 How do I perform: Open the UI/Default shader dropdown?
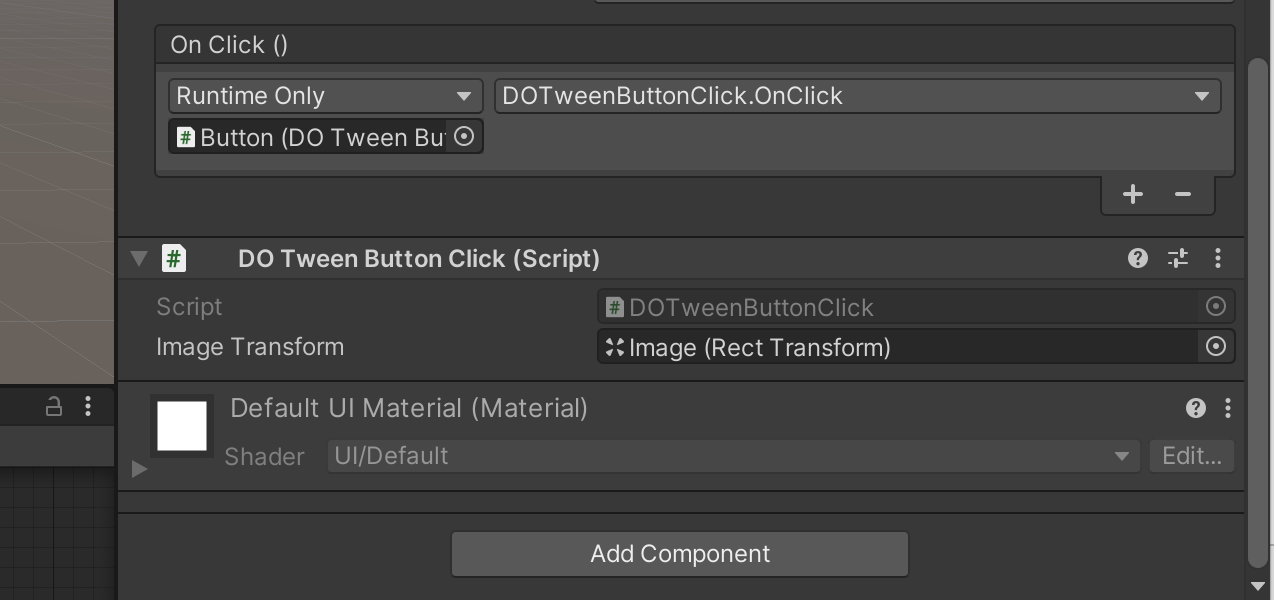coord(733,456)
